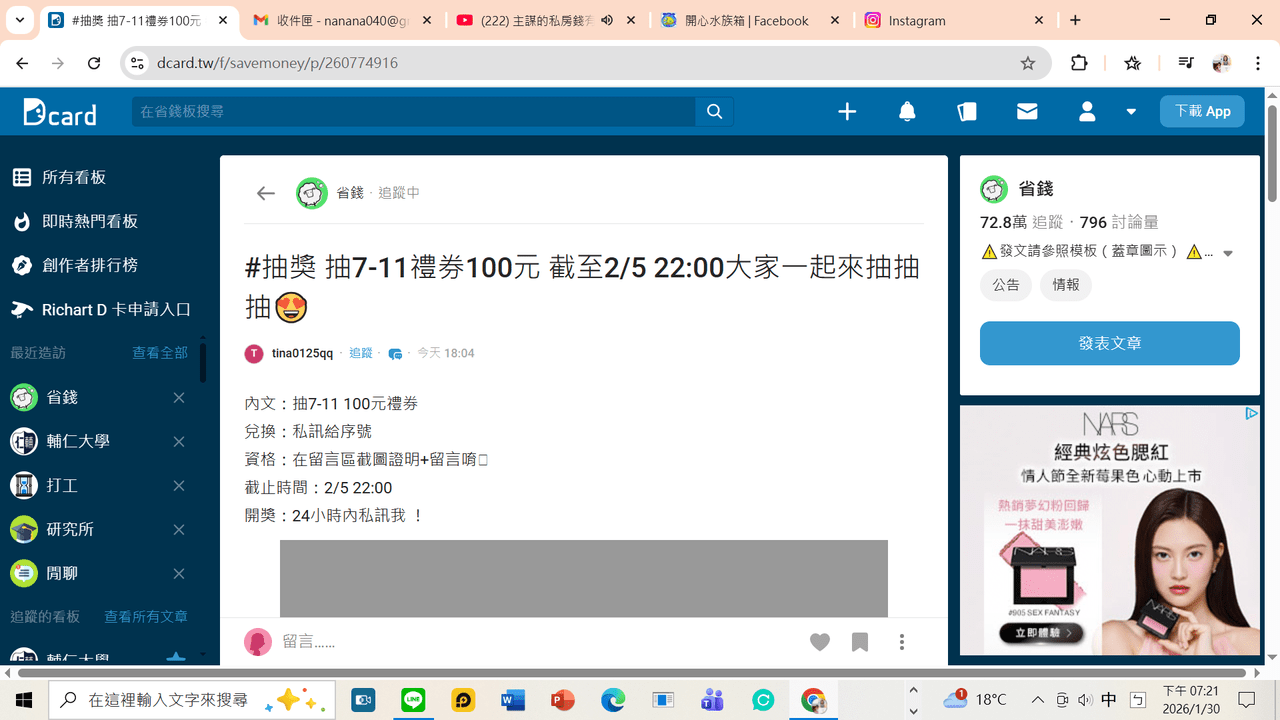Click the Dcard board search field
Viewport: 1280px width, 720px height.
coord(414,112)
